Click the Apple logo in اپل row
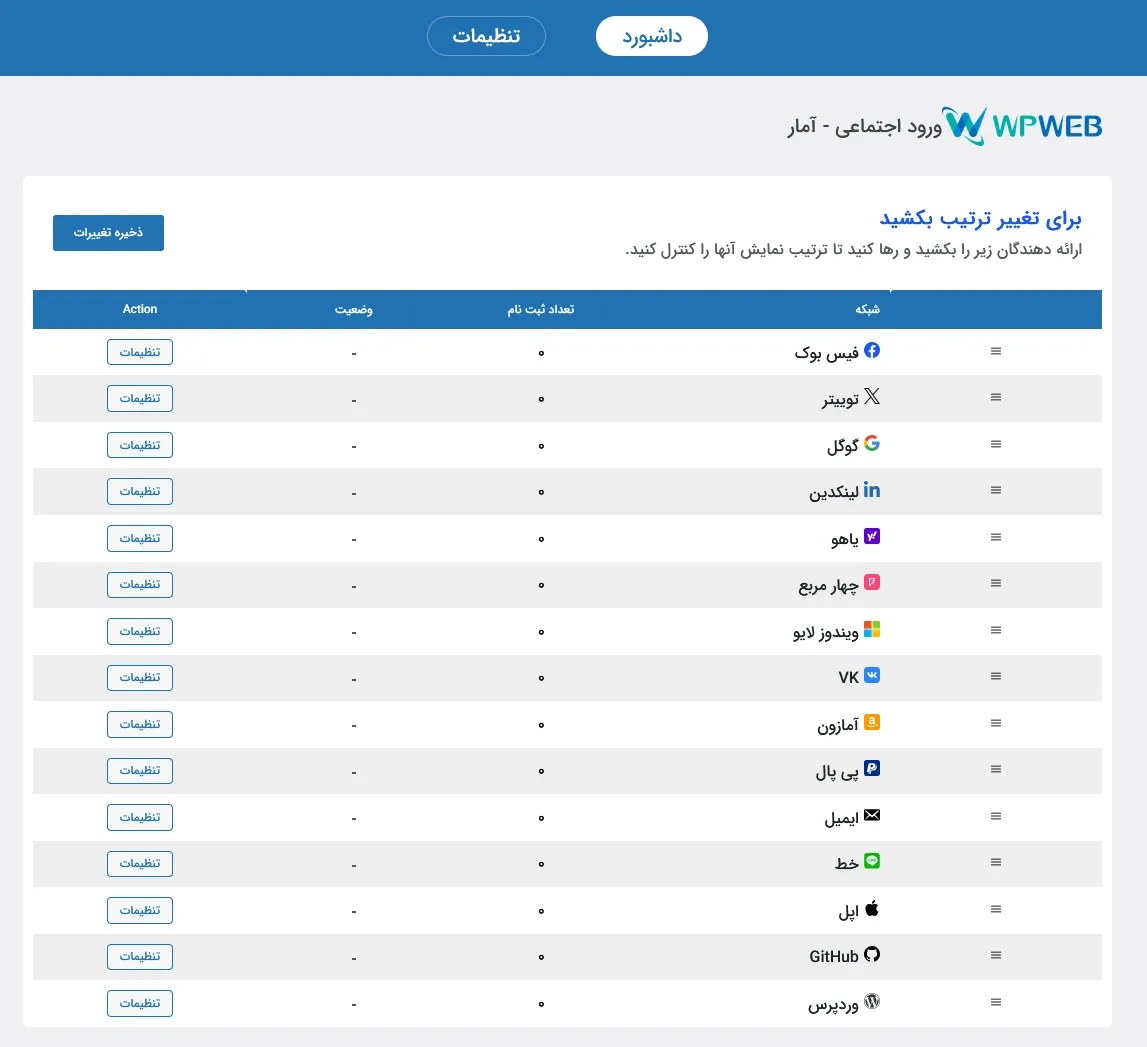Image resolution: width=1147 pixels, height=1047 pixels. click(x=871, y=909)
